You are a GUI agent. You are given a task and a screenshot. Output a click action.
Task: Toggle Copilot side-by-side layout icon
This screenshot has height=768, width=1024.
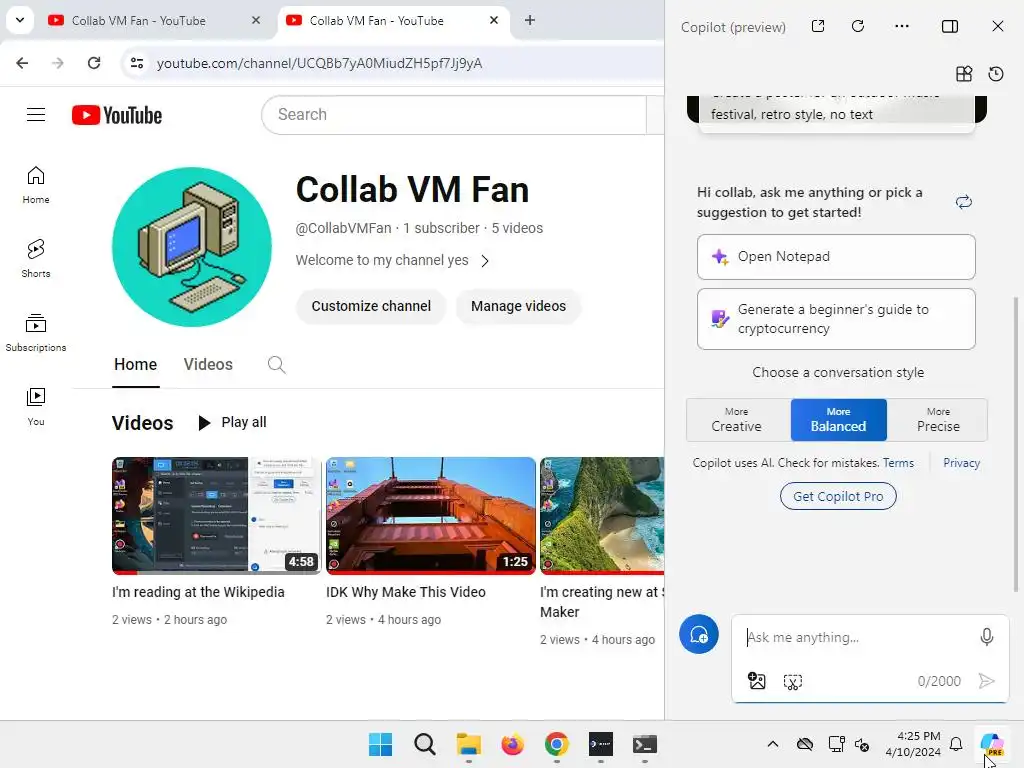[950, 26]
